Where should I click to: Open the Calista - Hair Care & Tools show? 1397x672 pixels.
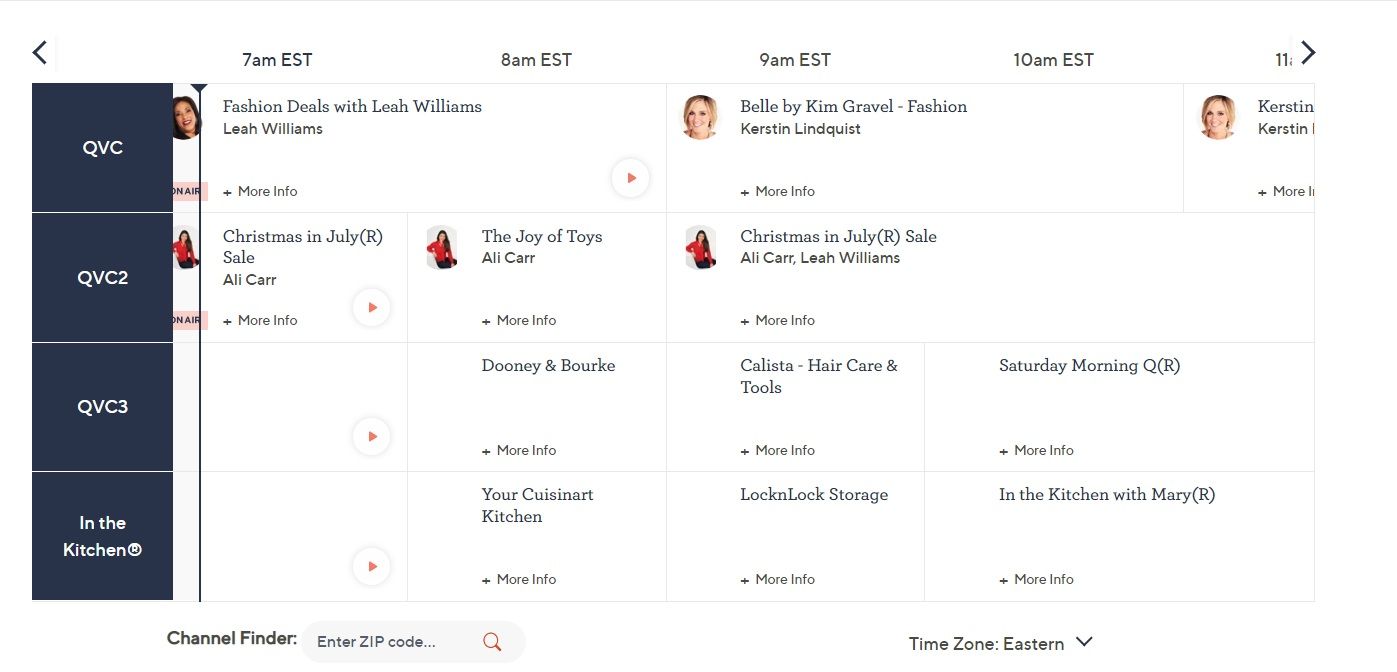coord(818,376)
